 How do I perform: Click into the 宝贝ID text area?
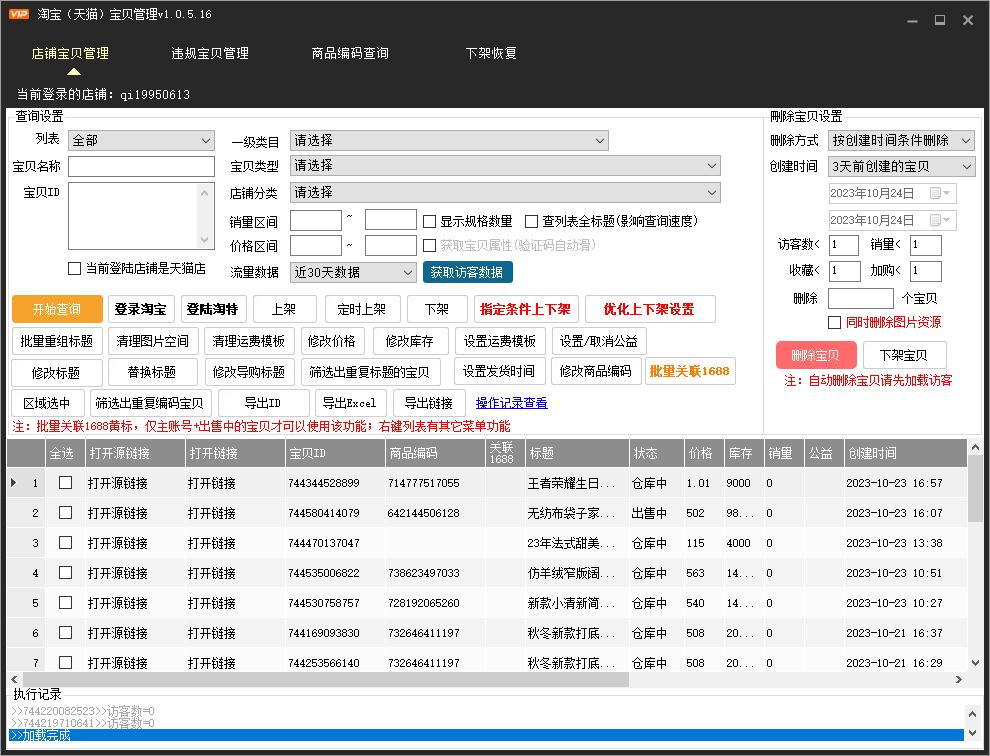[x=141, y=216]
